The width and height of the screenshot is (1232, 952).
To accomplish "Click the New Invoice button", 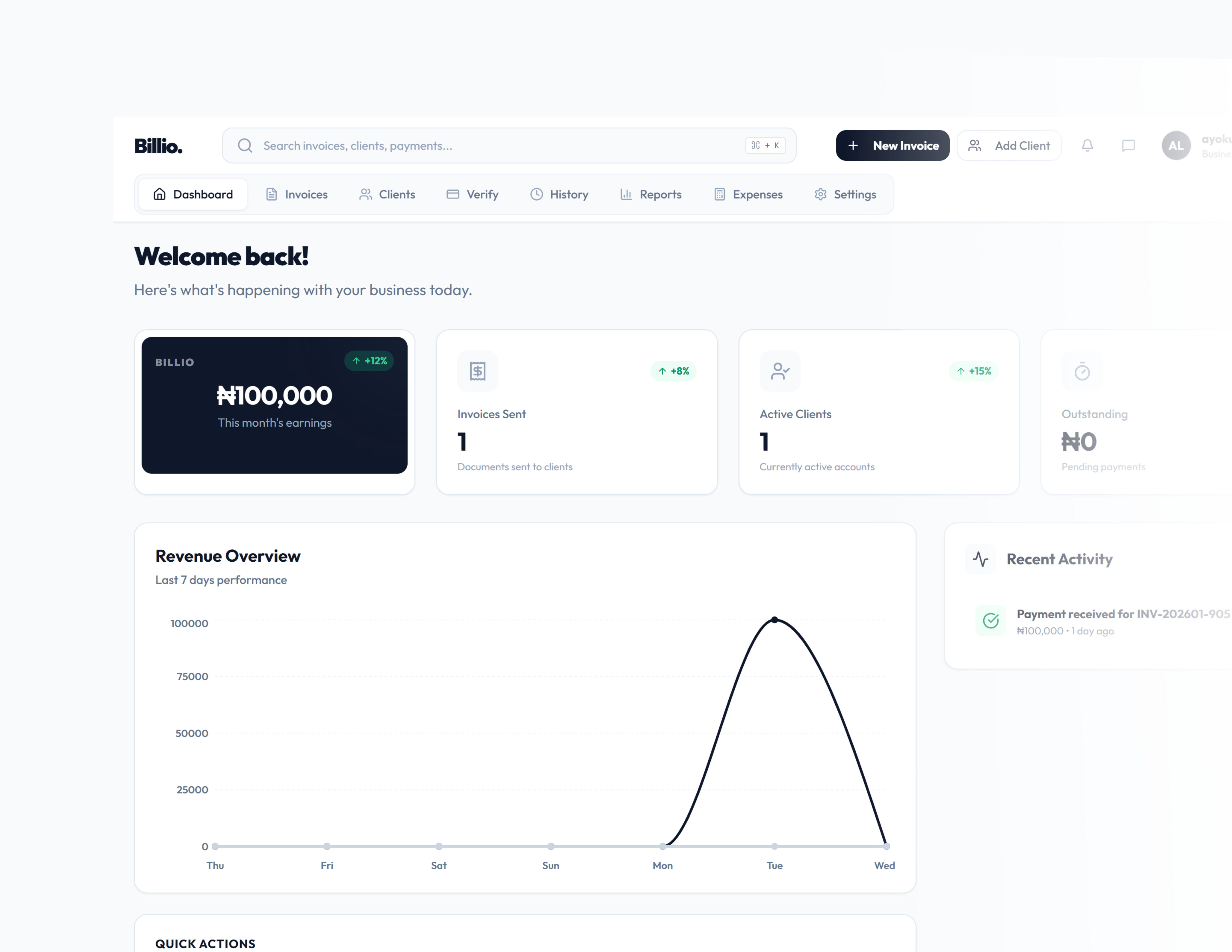I will pyautogui.click(x=893, y=145).
